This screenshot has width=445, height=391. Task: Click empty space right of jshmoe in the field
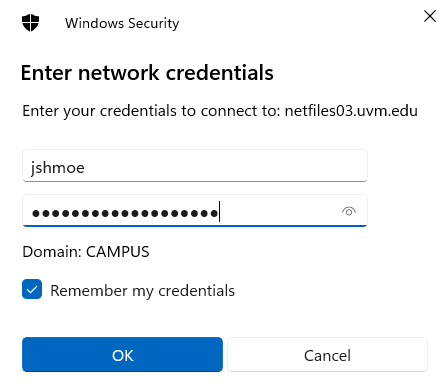click(x=225, y=166)
